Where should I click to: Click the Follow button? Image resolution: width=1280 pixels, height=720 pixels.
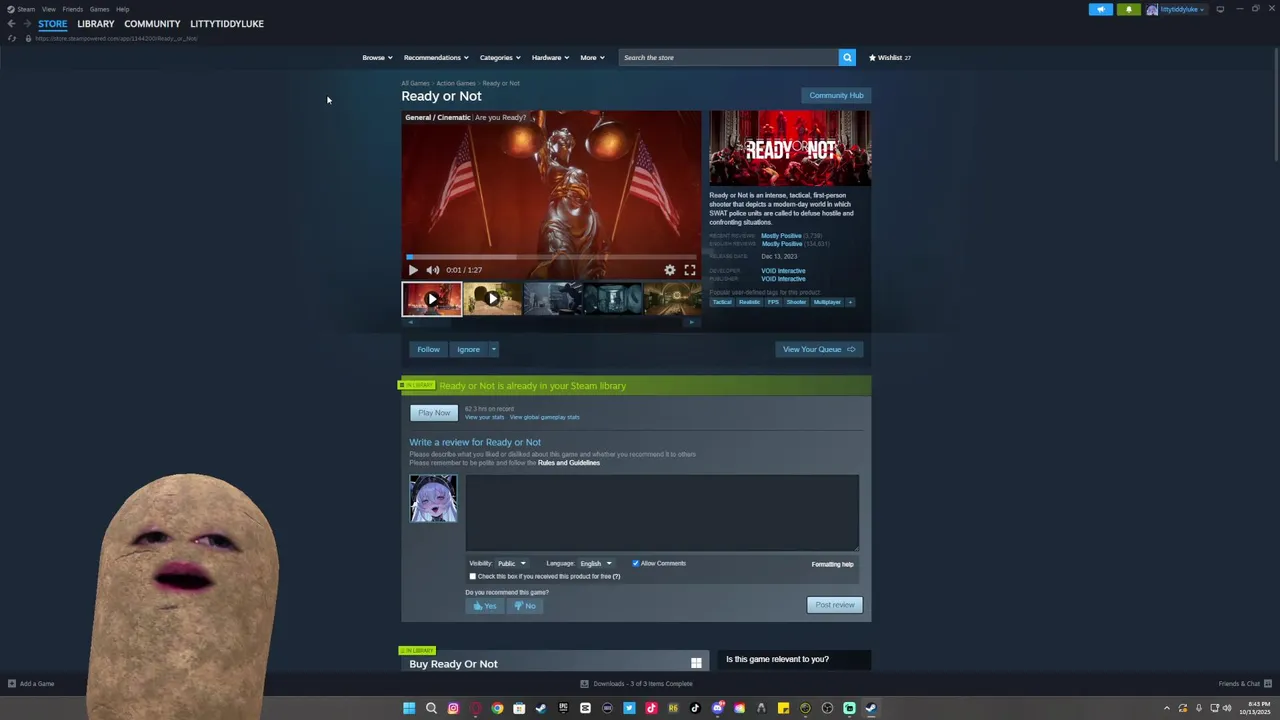coord(428,349)
